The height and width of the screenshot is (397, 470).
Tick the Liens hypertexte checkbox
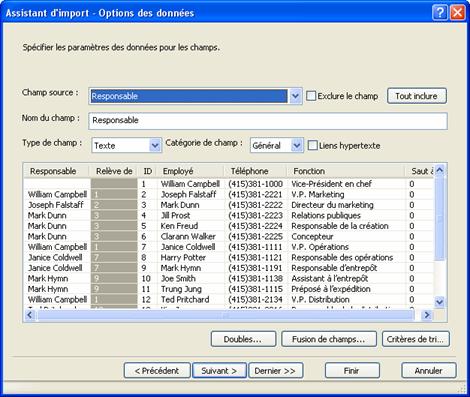pyautogui.click(x=312, y=145)
